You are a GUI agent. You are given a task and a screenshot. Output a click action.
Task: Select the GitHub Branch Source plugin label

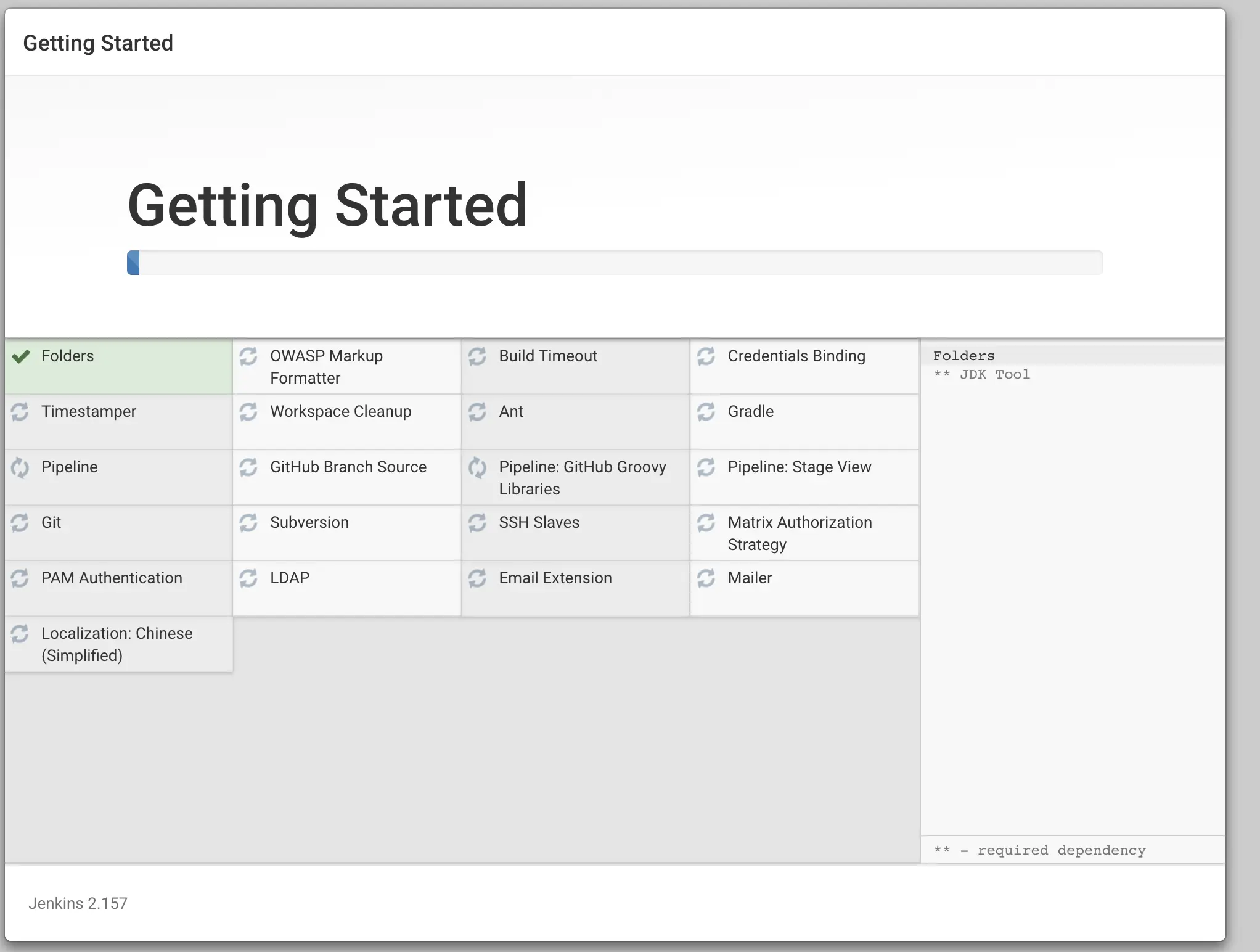(x=348, y=467)
